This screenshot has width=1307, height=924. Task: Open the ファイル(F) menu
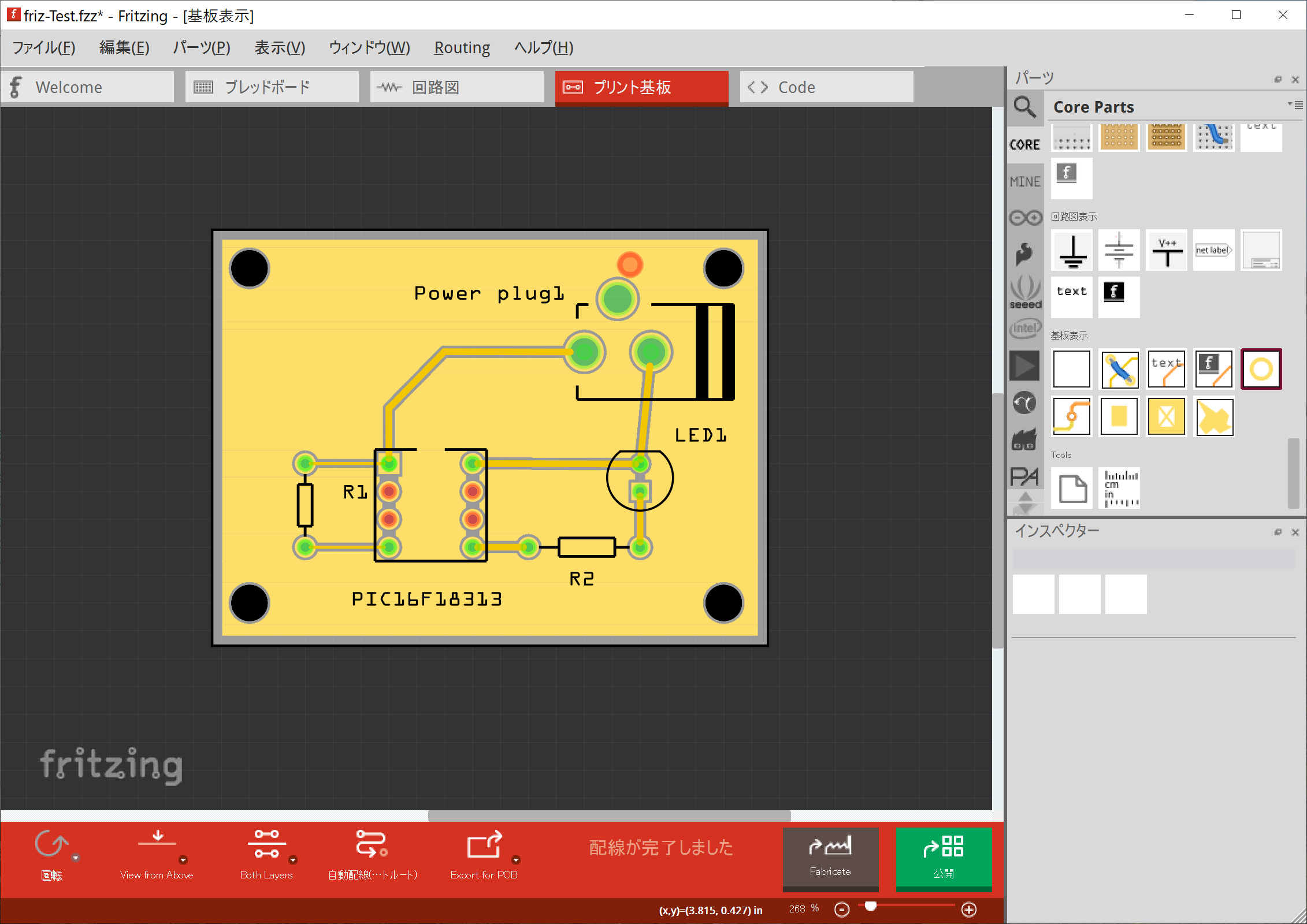[44, 47]
